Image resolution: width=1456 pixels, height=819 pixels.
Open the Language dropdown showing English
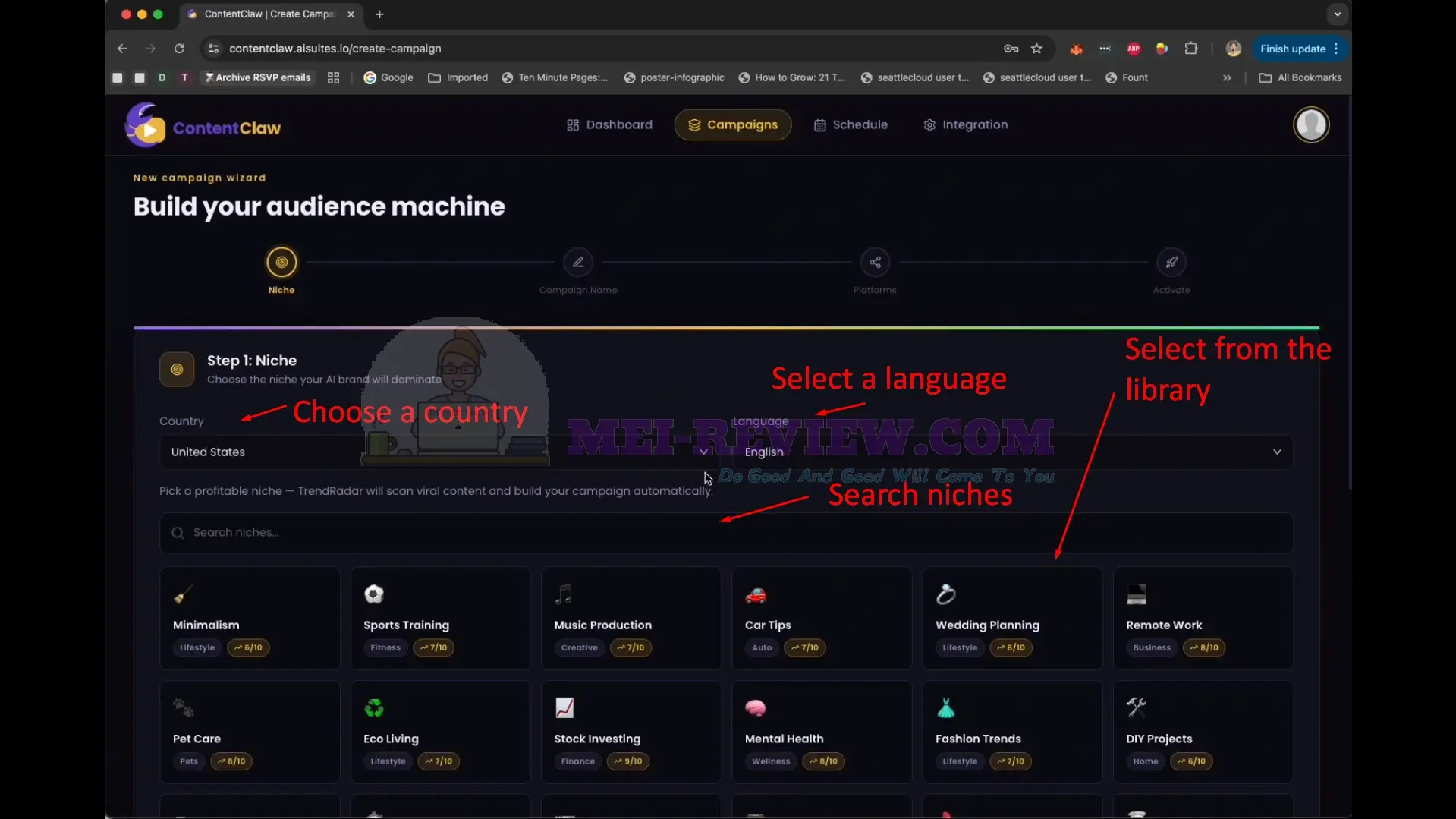[1012, 452]
